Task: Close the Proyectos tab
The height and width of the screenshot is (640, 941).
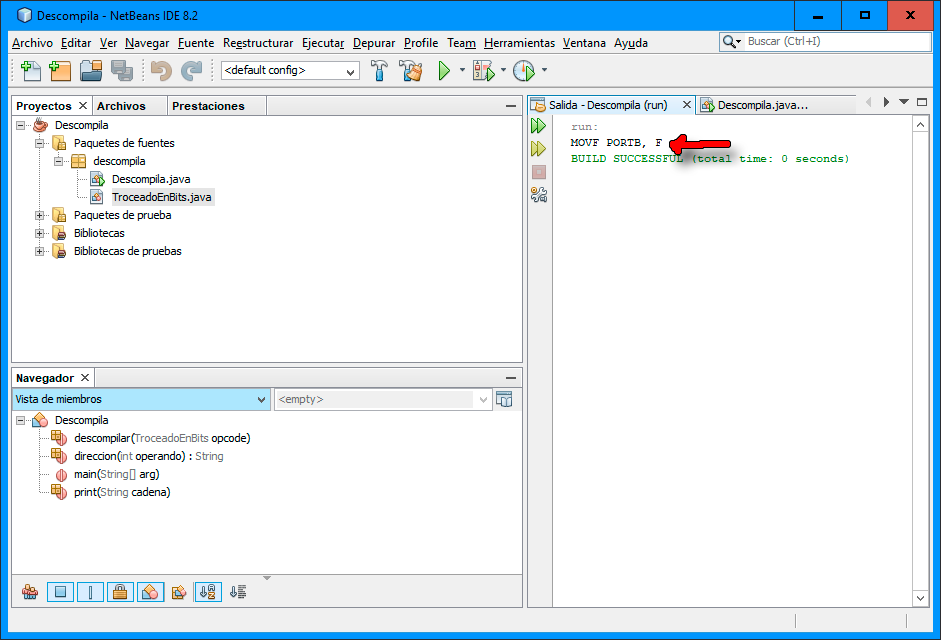Action: click(83, 106)
